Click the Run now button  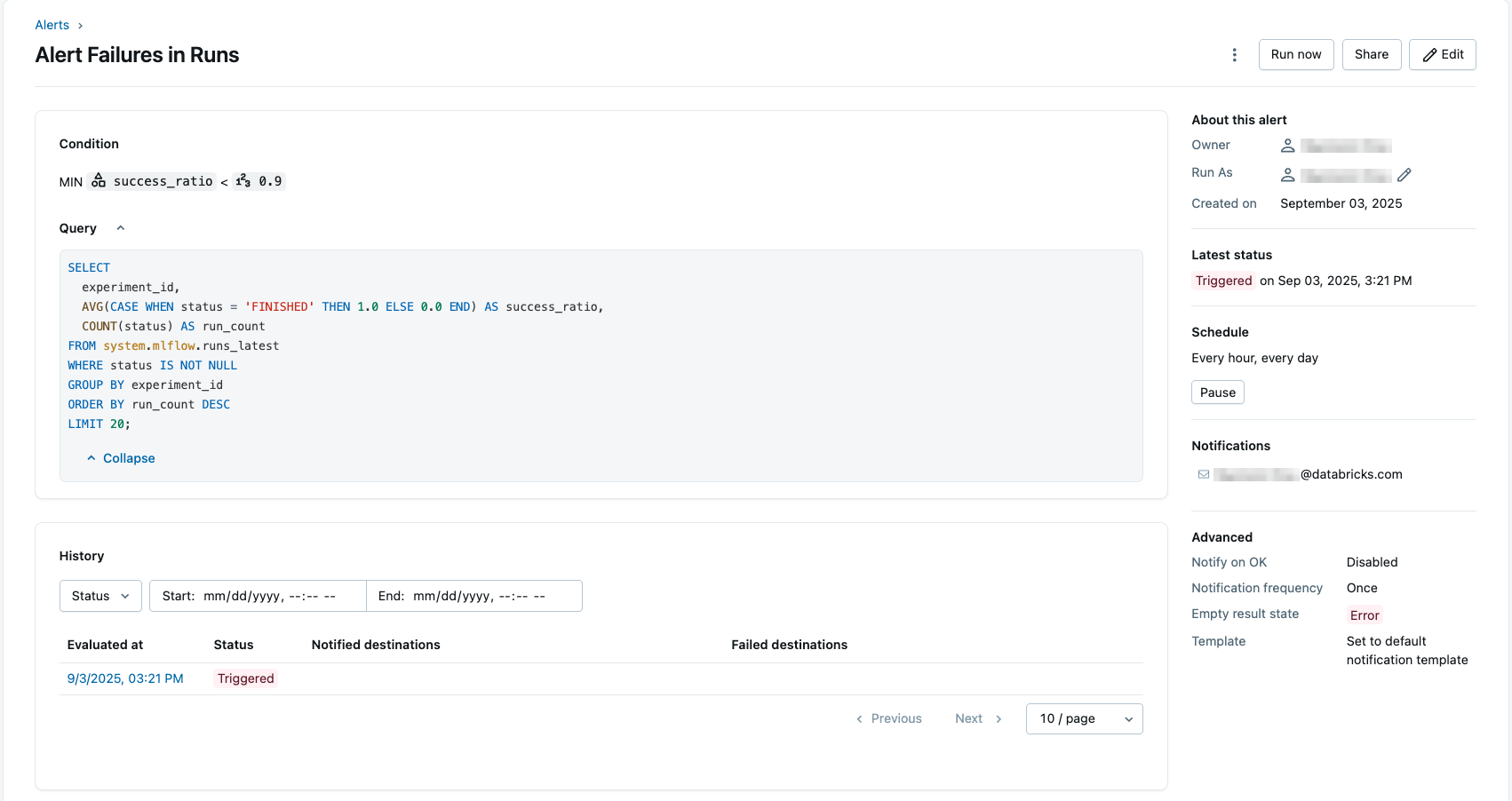click(1295, 54)
